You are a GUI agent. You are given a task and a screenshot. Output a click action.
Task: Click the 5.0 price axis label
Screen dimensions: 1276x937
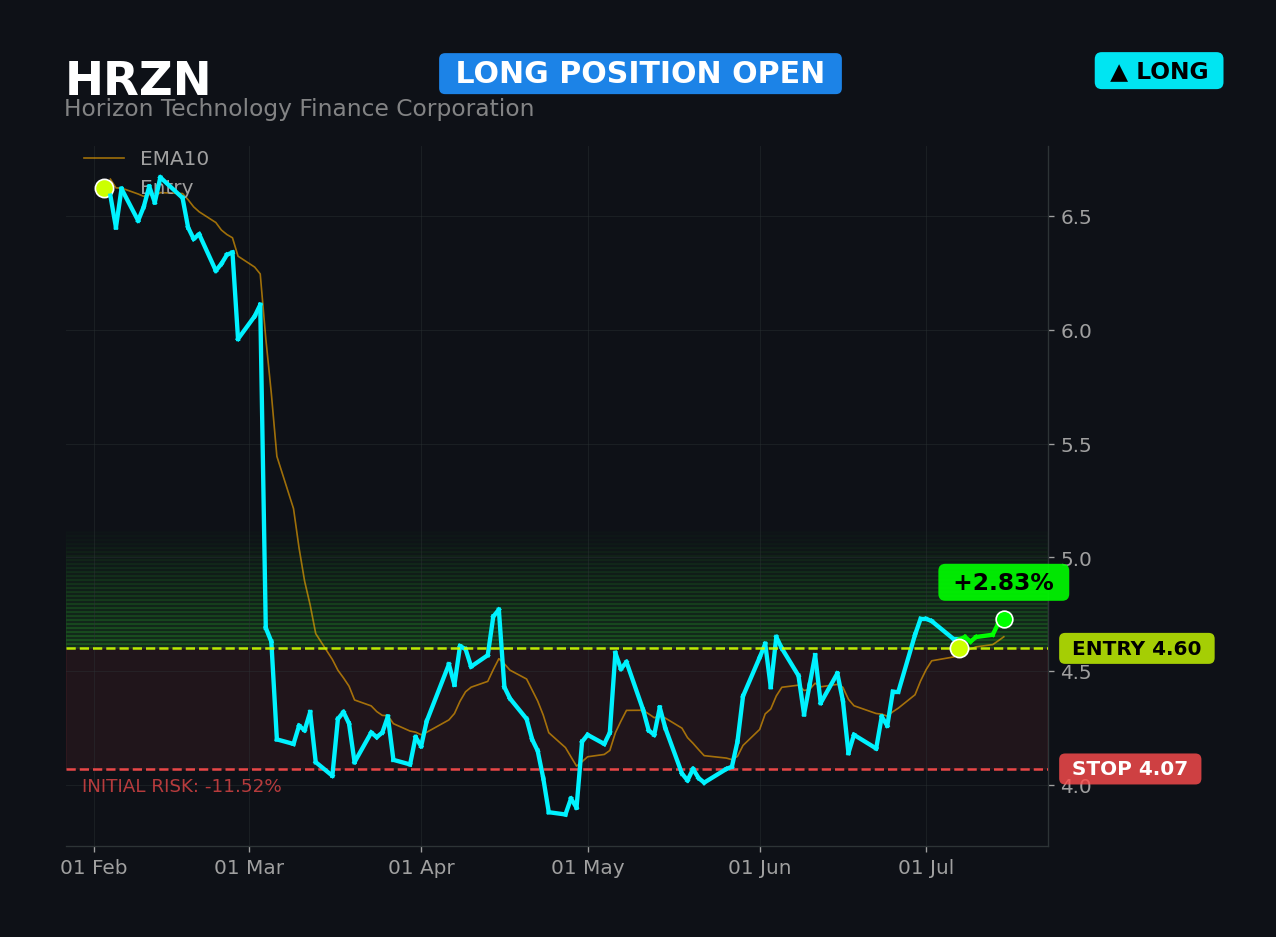tap(1076, 559)
